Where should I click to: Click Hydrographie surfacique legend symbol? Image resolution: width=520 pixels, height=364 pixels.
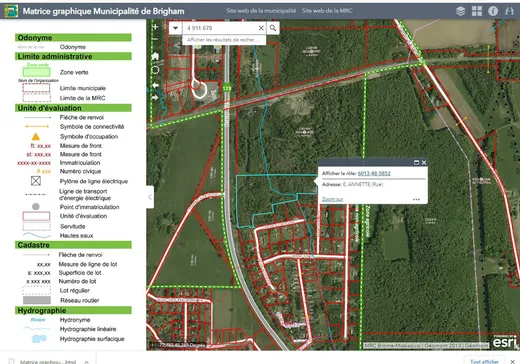(39, 339)
